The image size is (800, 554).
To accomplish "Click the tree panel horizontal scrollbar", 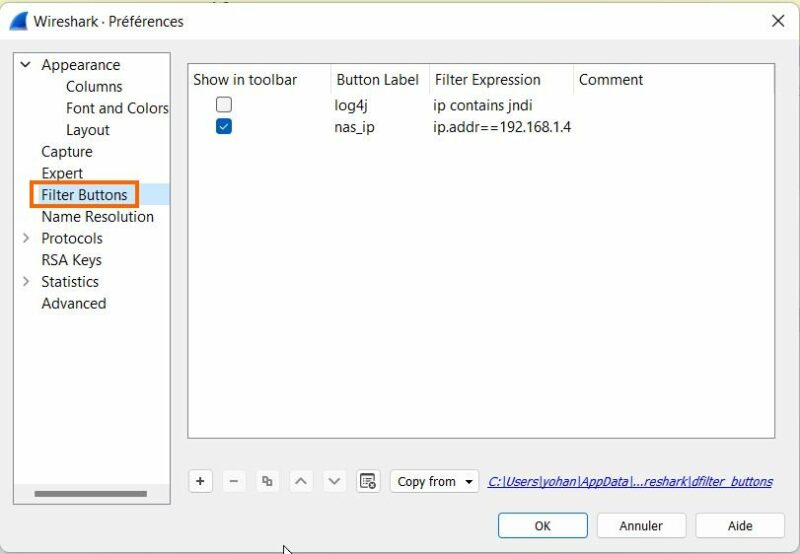I will (90, 493).
